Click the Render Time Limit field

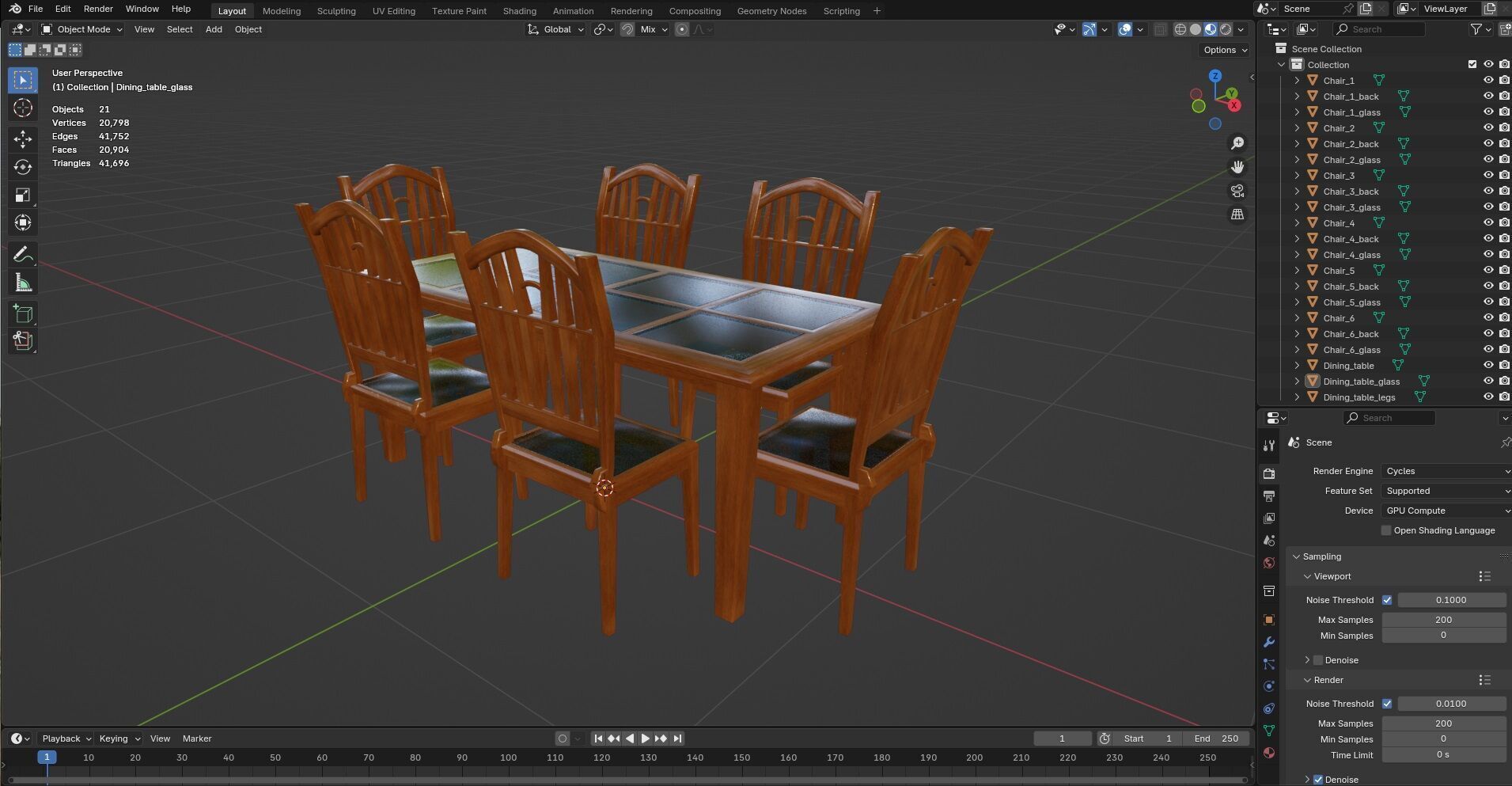pyautogui.click(x=1444, y=755)
